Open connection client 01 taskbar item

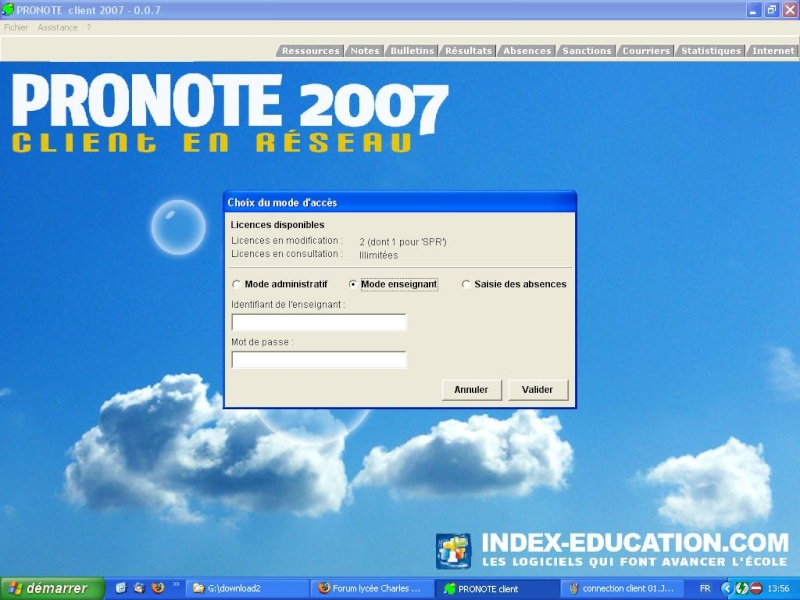[622, 588]
